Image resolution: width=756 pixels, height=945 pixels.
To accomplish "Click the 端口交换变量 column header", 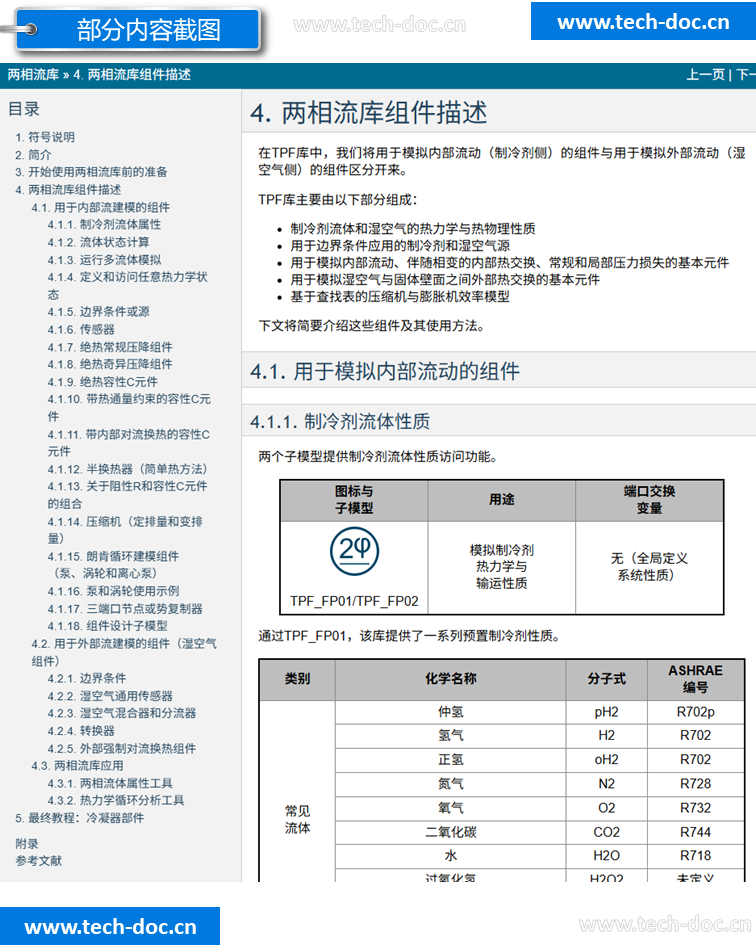I will click(649, 500).
